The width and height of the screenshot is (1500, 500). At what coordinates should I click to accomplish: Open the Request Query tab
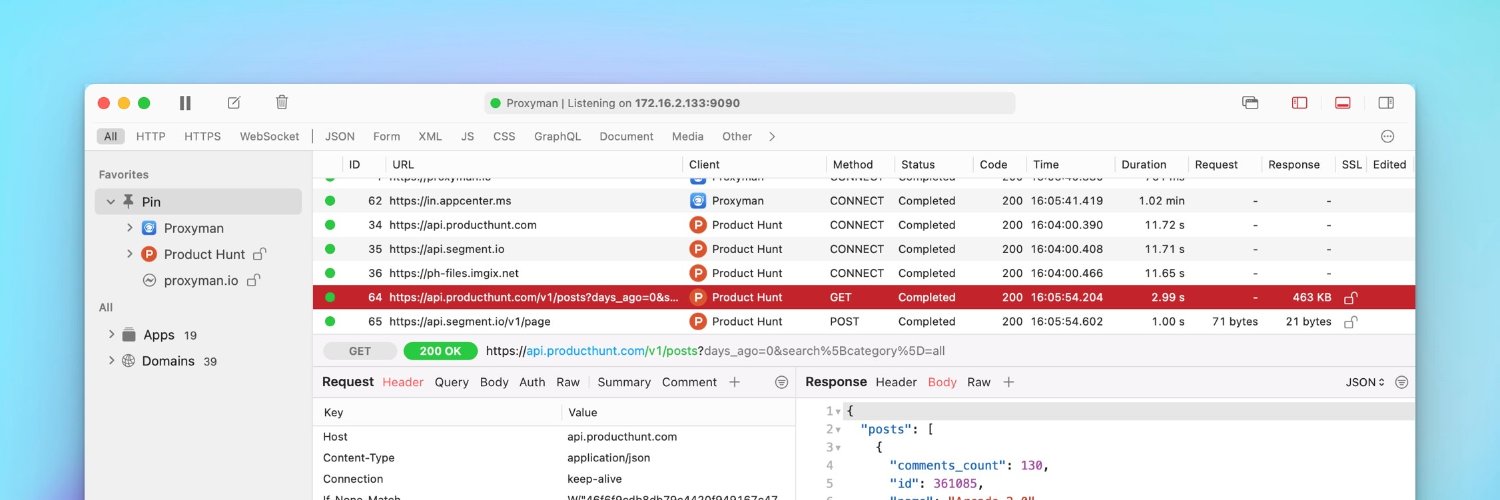tap(452, 382)
